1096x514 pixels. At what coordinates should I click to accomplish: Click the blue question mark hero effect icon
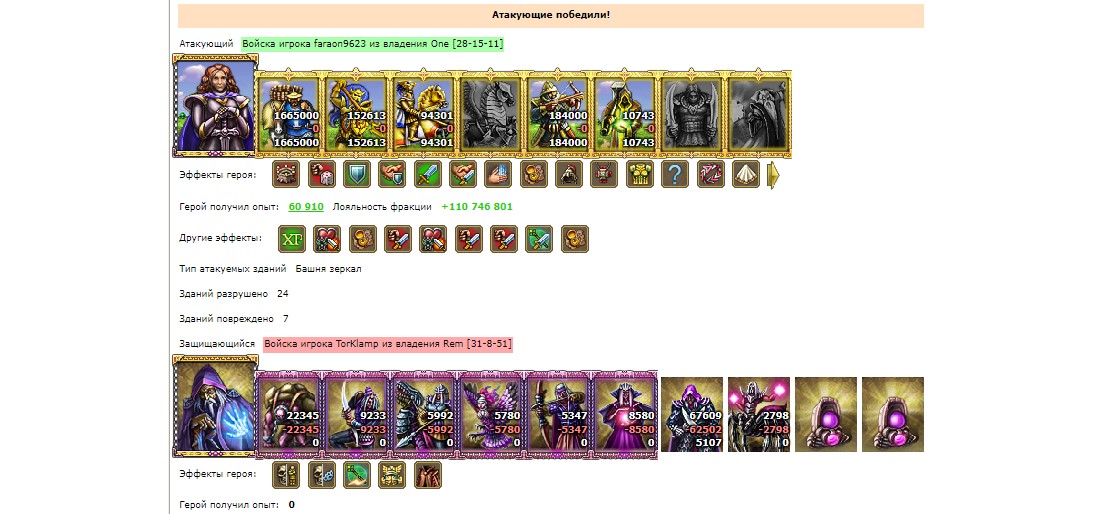coord(675,174)
